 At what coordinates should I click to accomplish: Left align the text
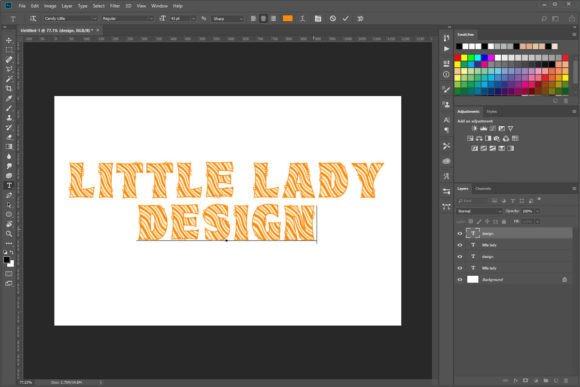point(253,18)
